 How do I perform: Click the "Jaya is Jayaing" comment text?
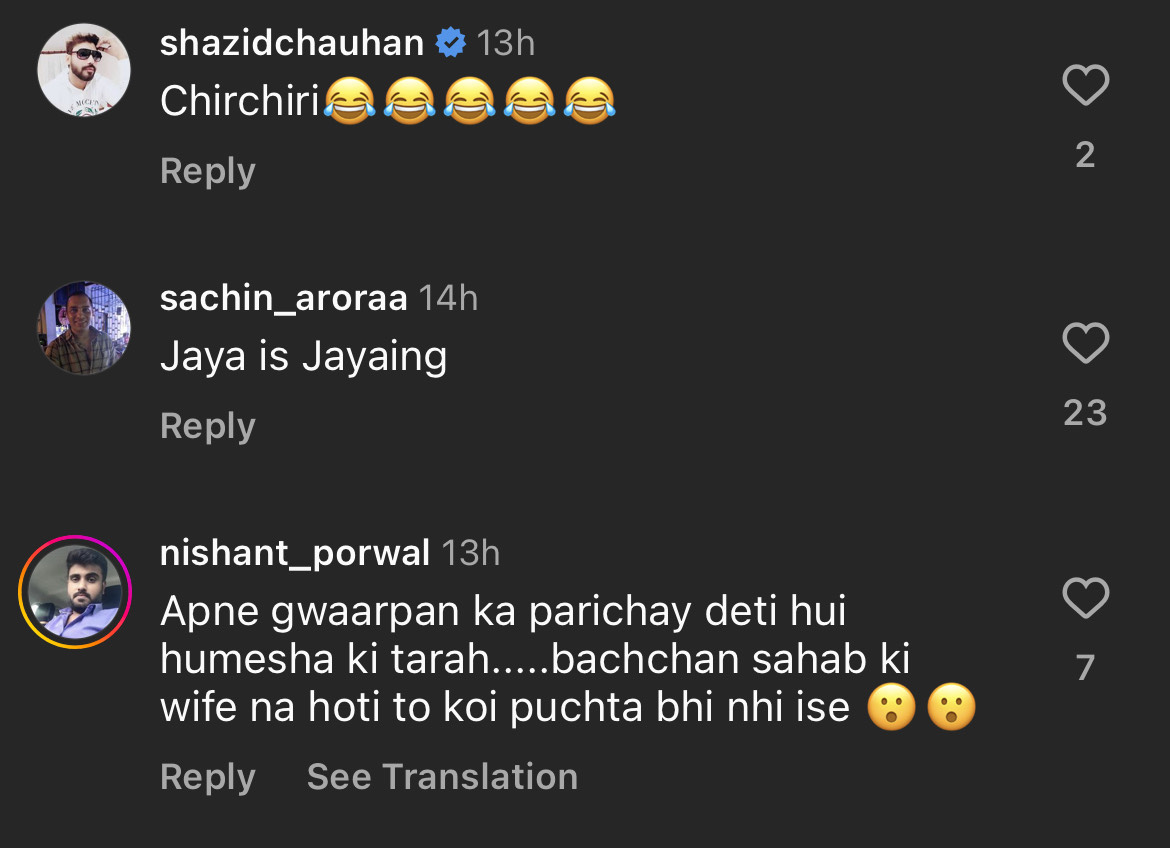(x=303, y=357)
